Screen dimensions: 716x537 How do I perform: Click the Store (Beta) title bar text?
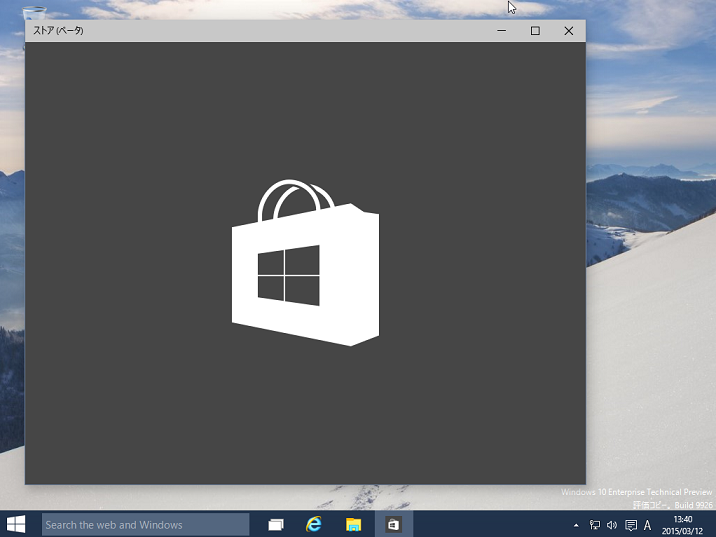pyautogui.click(x=58, y=31)
